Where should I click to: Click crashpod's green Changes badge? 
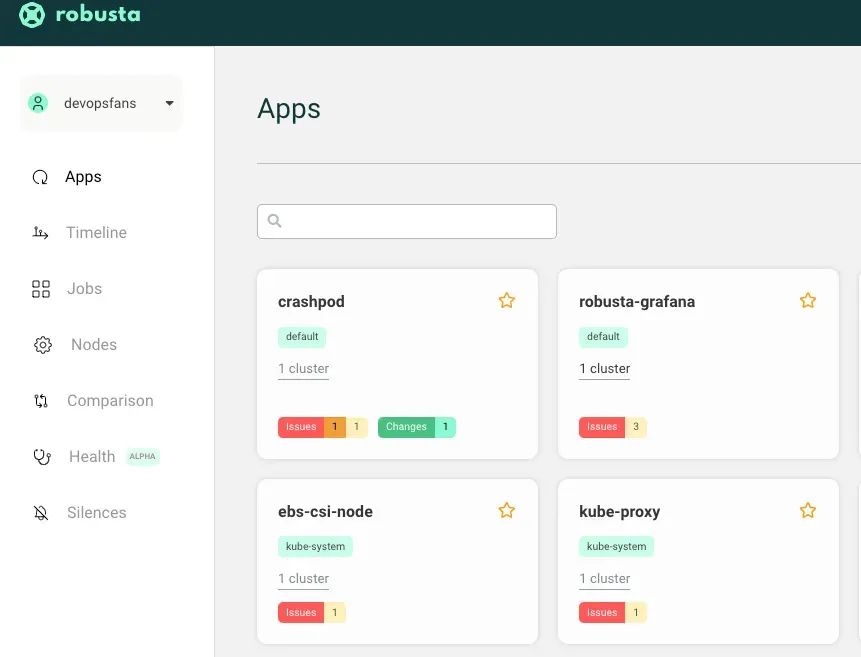[406, 427]
